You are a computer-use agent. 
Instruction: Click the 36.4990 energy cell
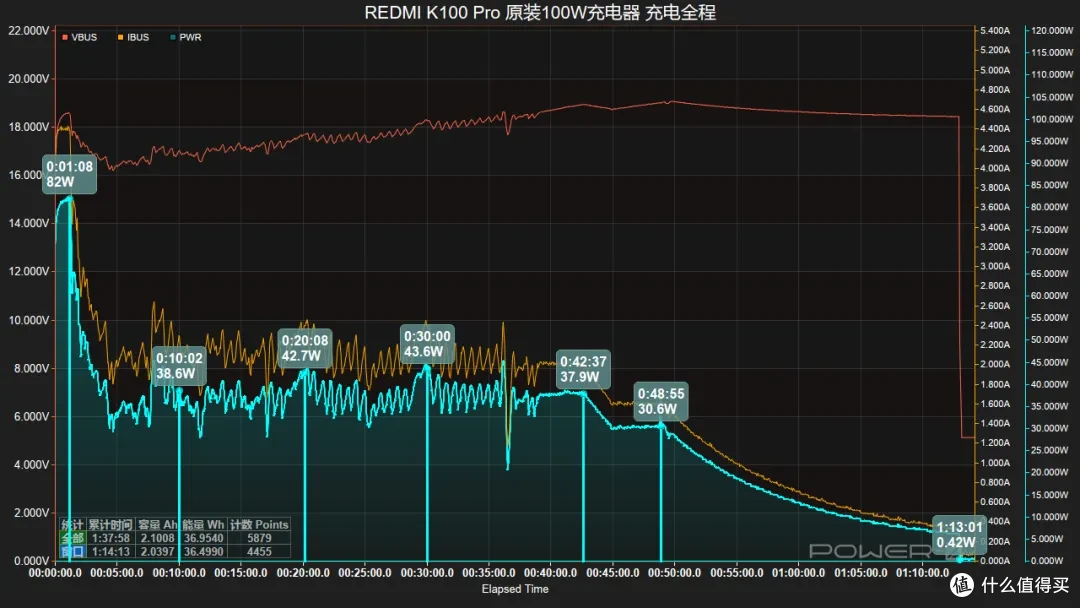pos(203,552)
